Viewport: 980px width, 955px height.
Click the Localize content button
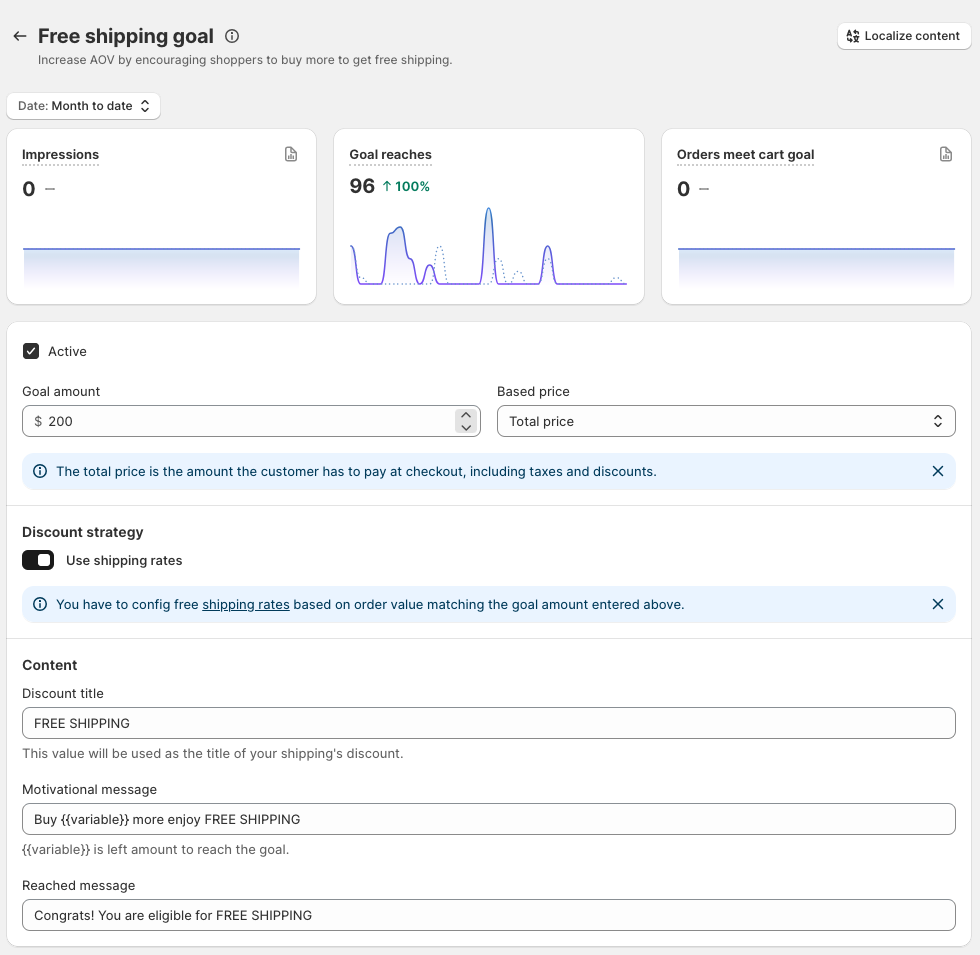click(x=903, y=36)
